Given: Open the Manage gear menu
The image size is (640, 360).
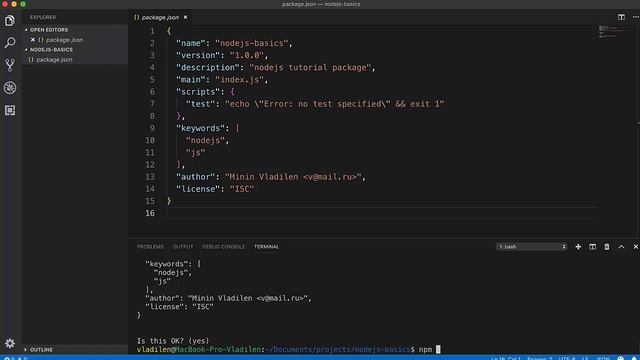Looking at the screenshot, I should (10, 343).
